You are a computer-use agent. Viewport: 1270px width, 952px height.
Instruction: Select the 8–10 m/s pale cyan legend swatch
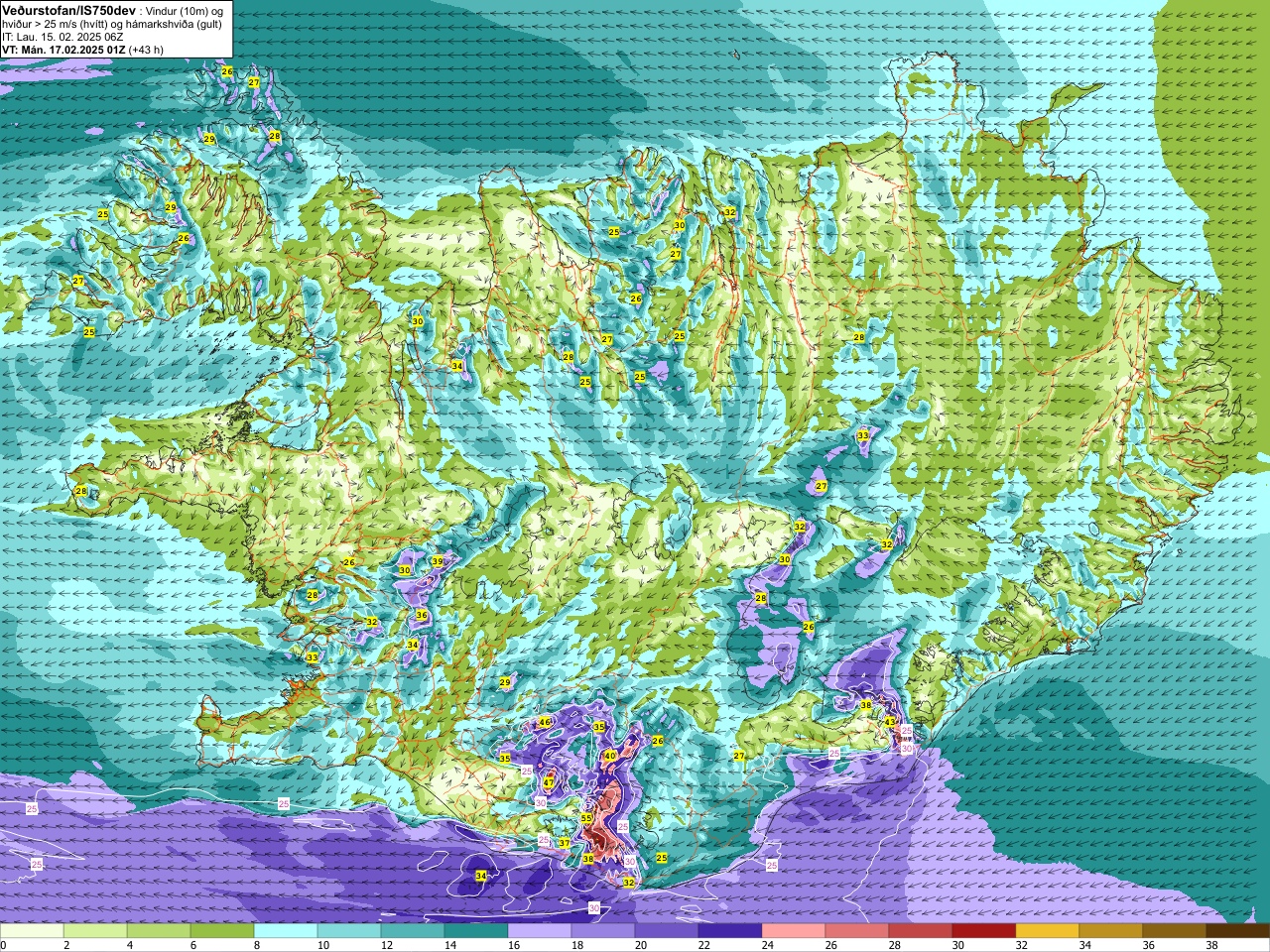286,931
